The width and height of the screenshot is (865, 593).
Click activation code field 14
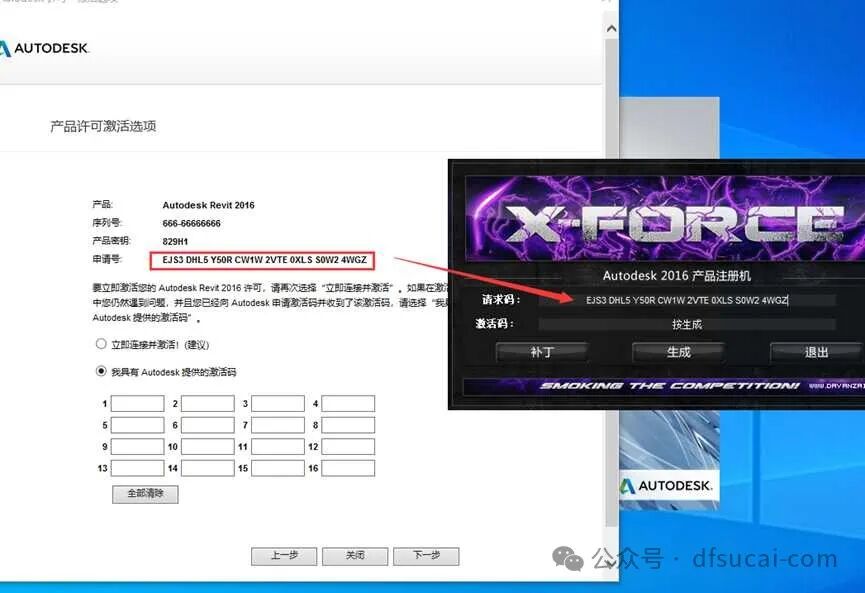coord(207,468)
